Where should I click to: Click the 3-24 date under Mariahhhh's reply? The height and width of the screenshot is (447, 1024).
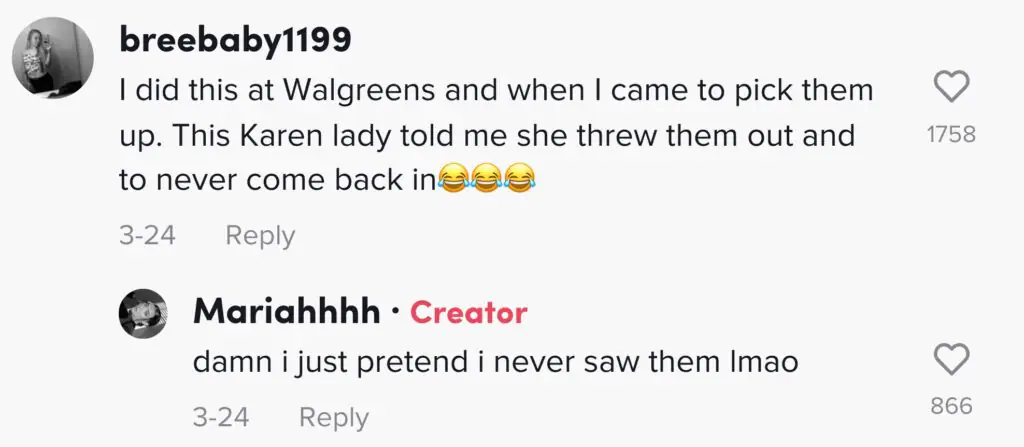[x=221, y=417]
